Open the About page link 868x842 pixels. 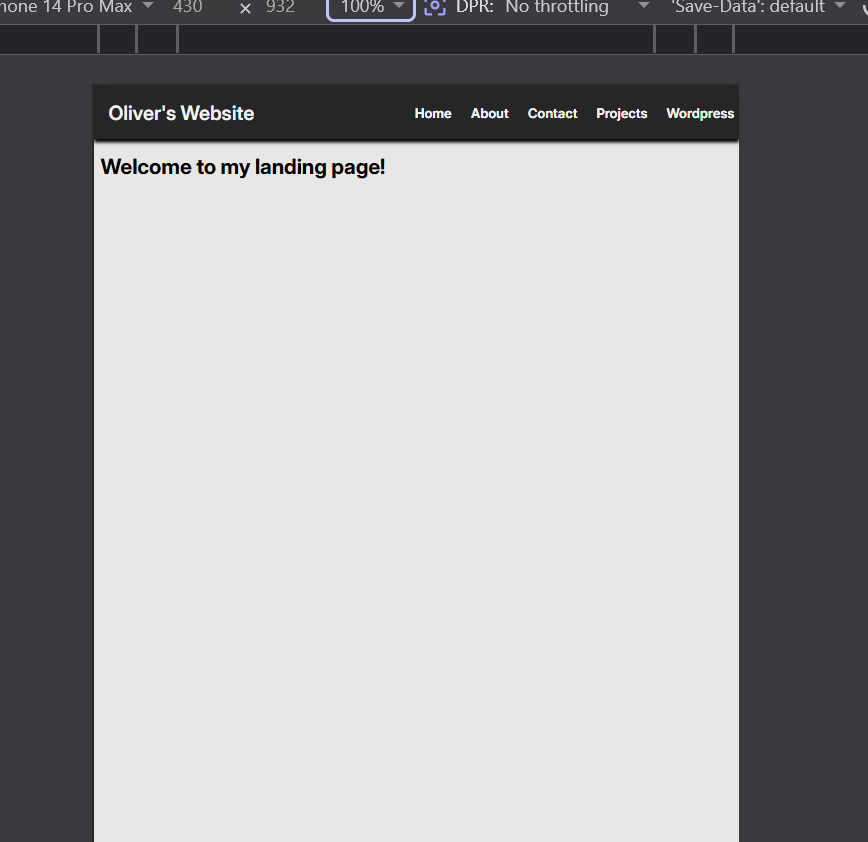[490, 113]
